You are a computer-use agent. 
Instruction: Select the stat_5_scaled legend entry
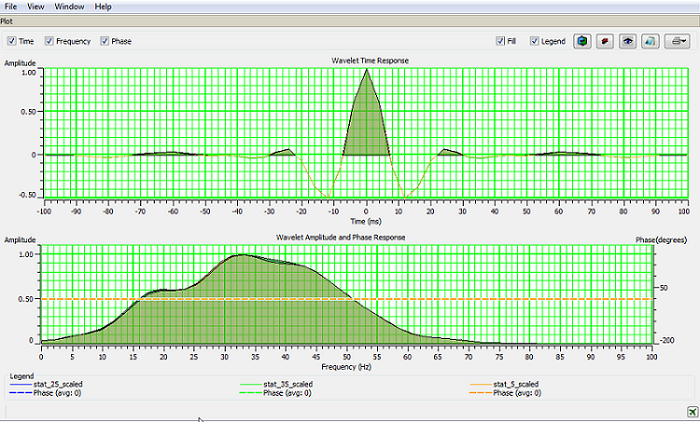(516, 384)
